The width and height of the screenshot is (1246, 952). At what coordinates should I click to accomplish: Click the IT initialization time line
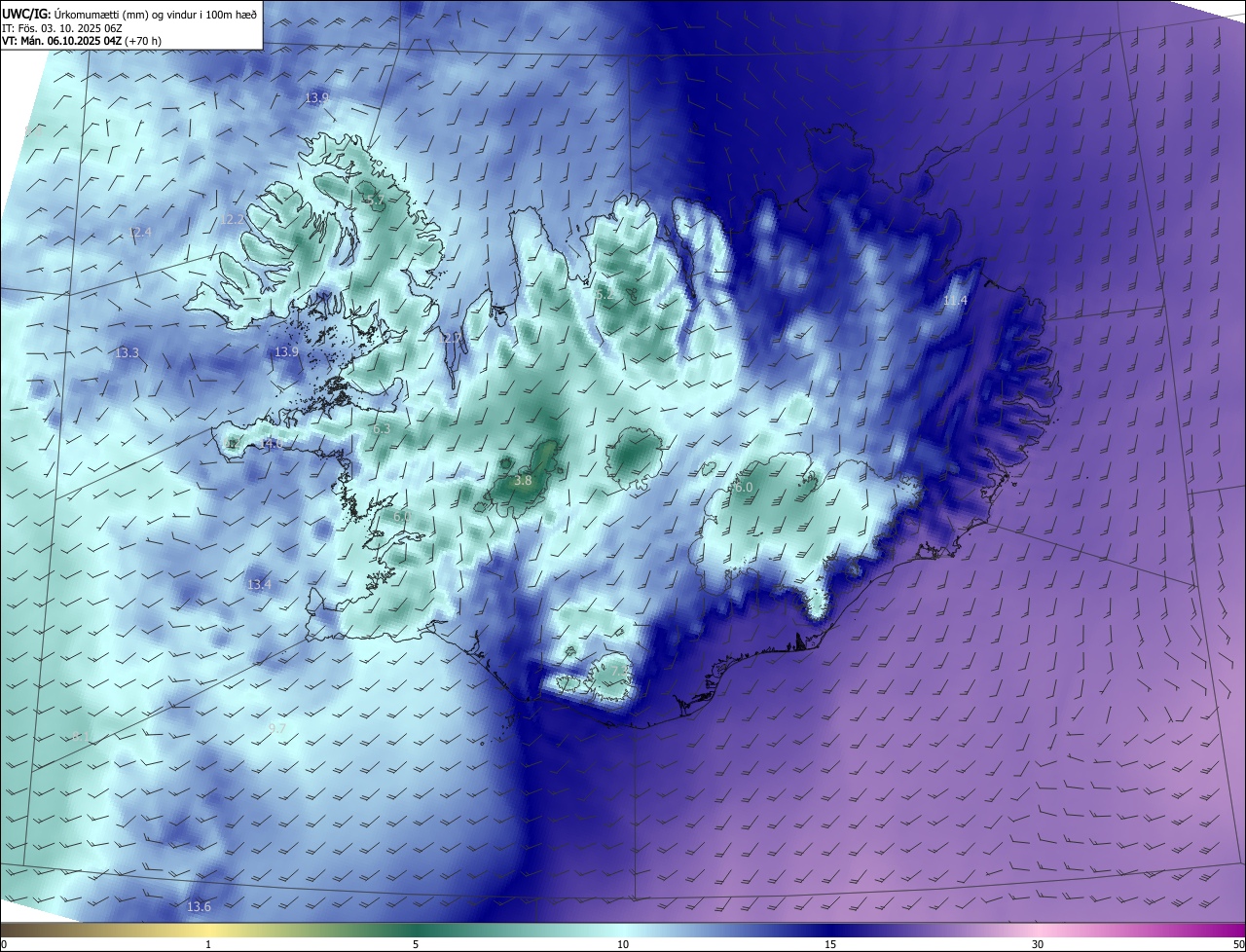tap(60, 27)
